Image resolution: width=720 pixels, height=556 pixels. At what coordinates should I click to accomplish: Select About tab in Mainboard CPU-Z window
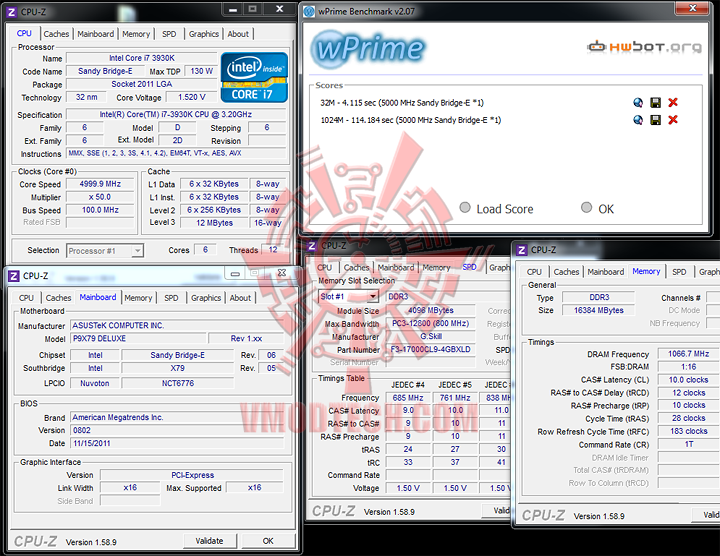(240, 298)
